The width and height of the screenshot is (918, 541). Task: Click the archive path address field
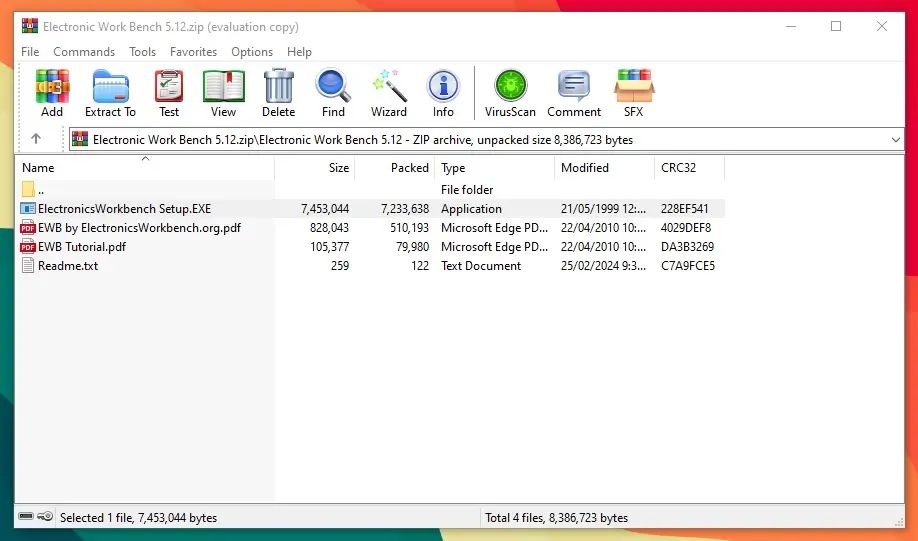click(x=486, y=139)
